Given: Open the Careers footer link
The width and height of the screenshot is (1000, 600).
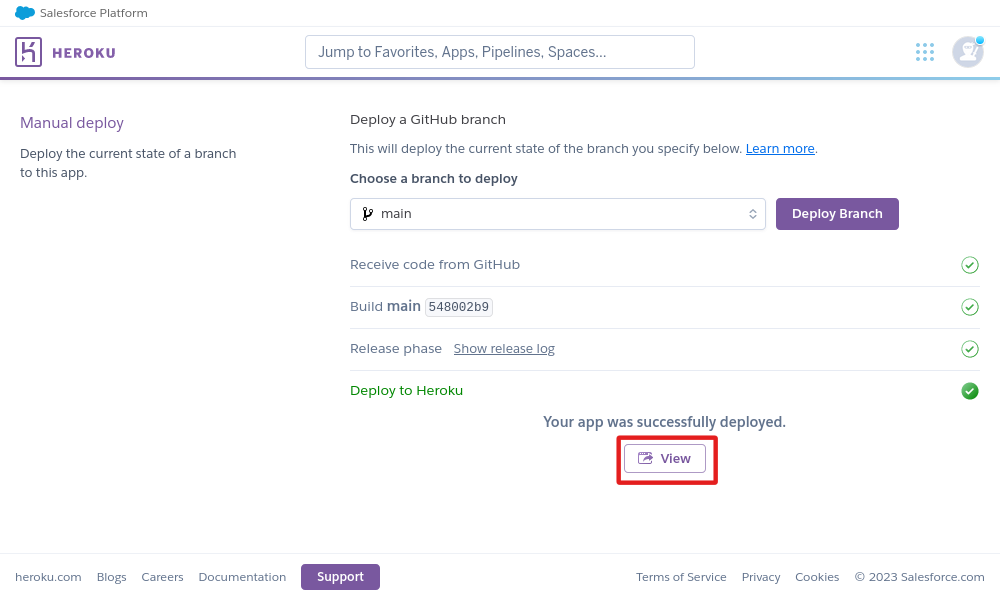Looking at the screenshot, I should click(162, 577).
